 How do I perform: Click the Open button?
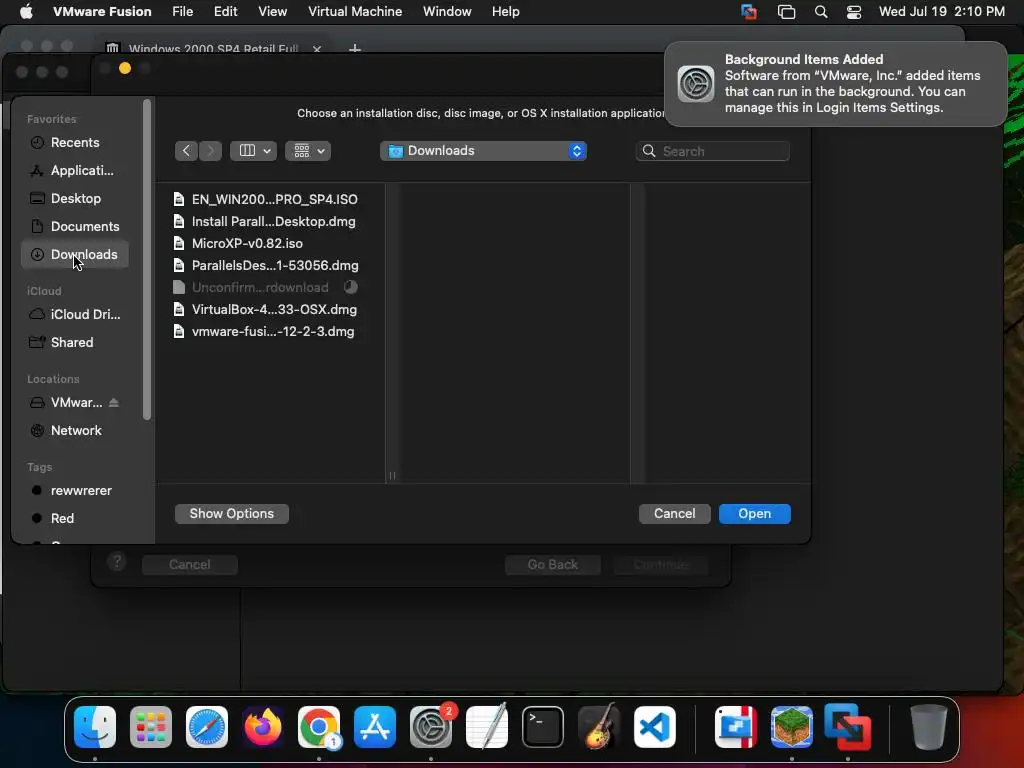click(x=754, y=513)
